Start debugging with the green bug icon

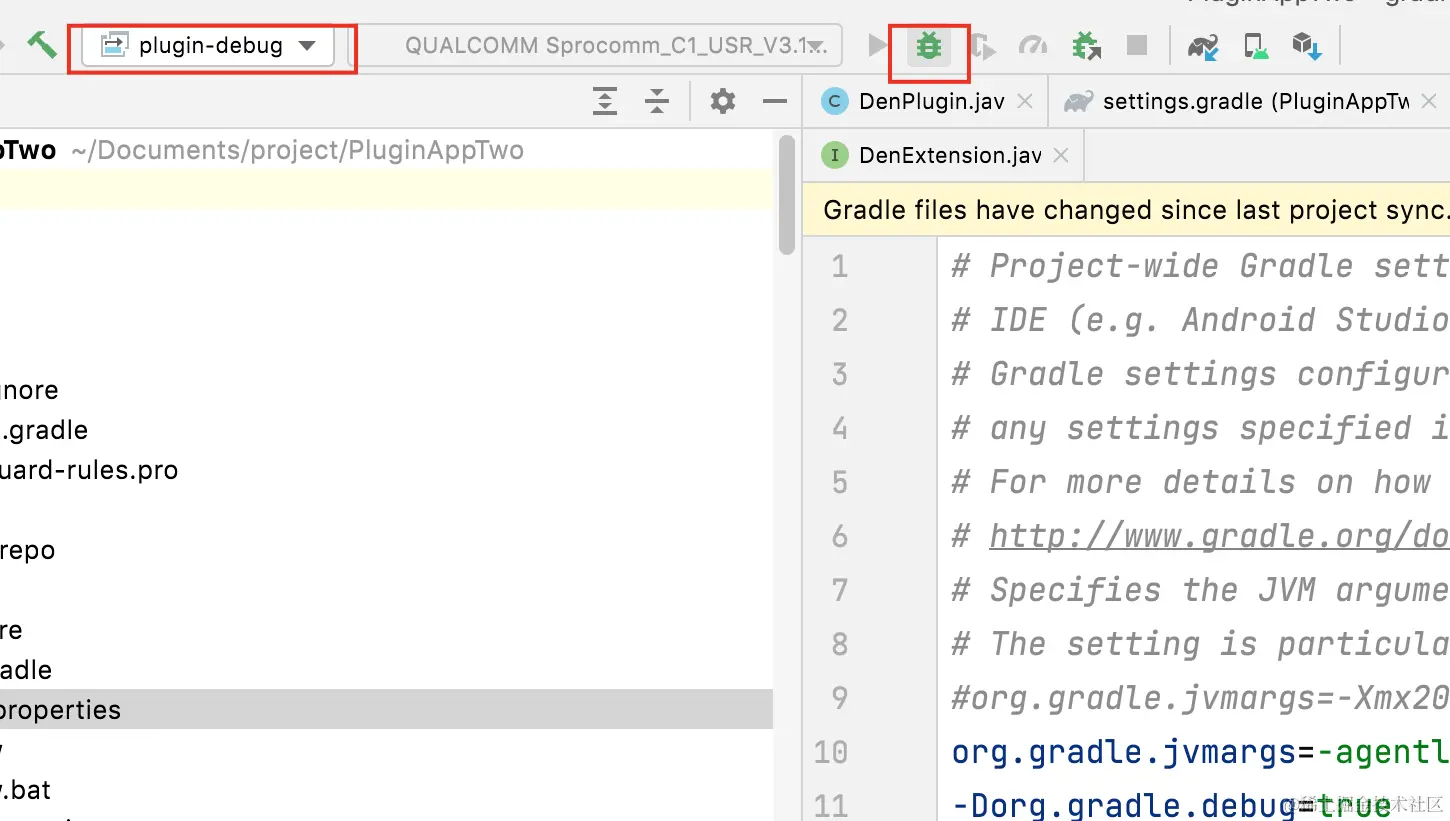(929, 45)
